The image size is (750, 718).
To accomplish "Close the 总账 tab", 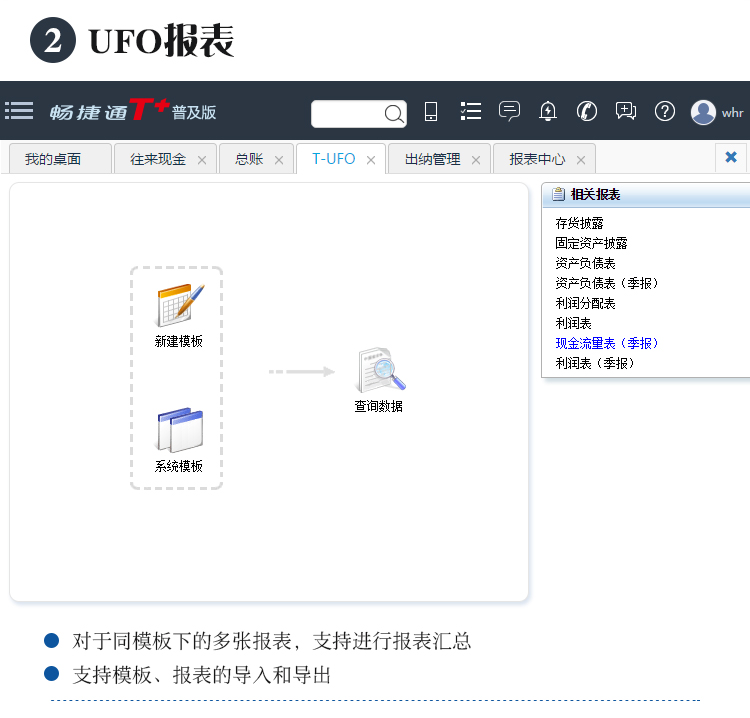I will coord(279,160).
